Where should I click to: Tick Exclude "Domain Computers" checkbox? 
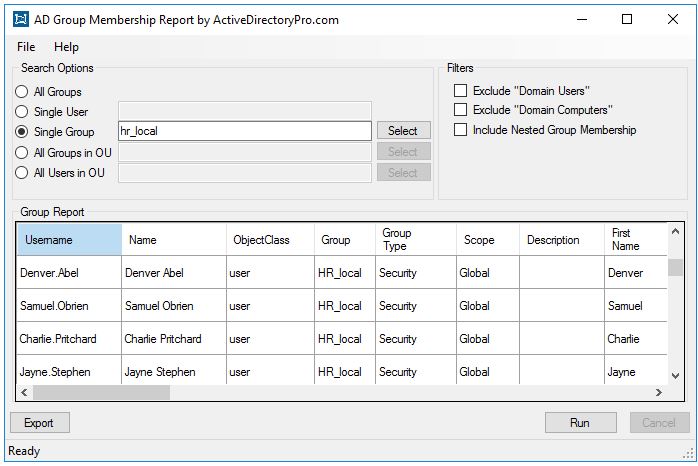(x=460, y=109)
